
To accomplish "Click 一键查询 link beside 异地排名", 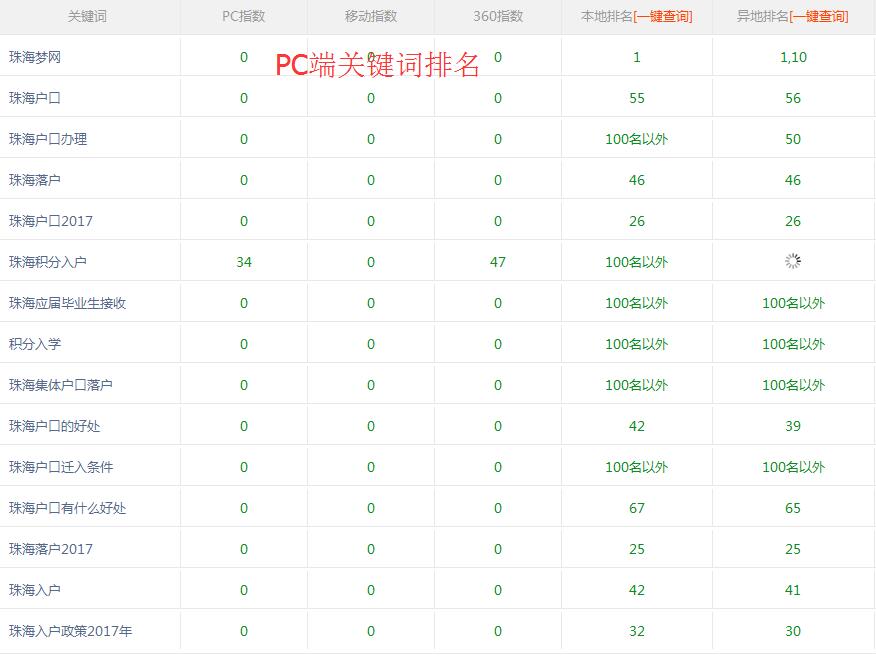I will click(x=819, y=16).
